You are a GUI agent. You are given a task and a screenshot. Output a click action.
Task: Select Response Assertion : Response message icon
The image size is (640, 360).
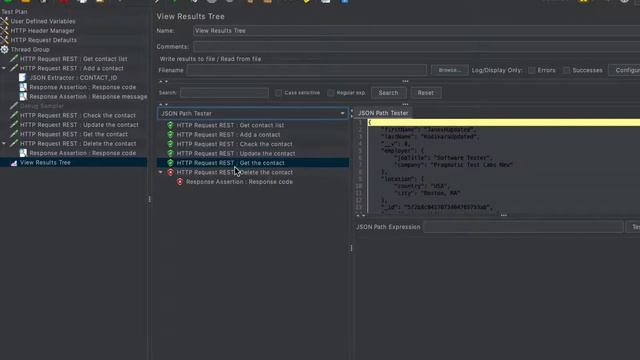[x=23, y=96]
